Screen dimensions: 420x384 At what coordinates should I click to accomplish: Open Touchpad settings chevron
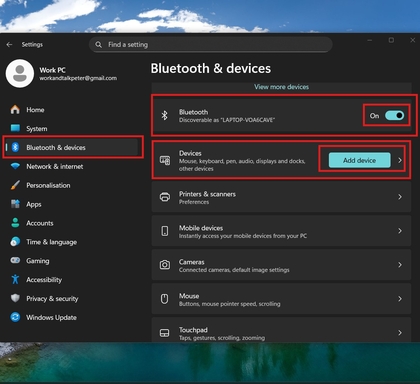pos(400,333)
